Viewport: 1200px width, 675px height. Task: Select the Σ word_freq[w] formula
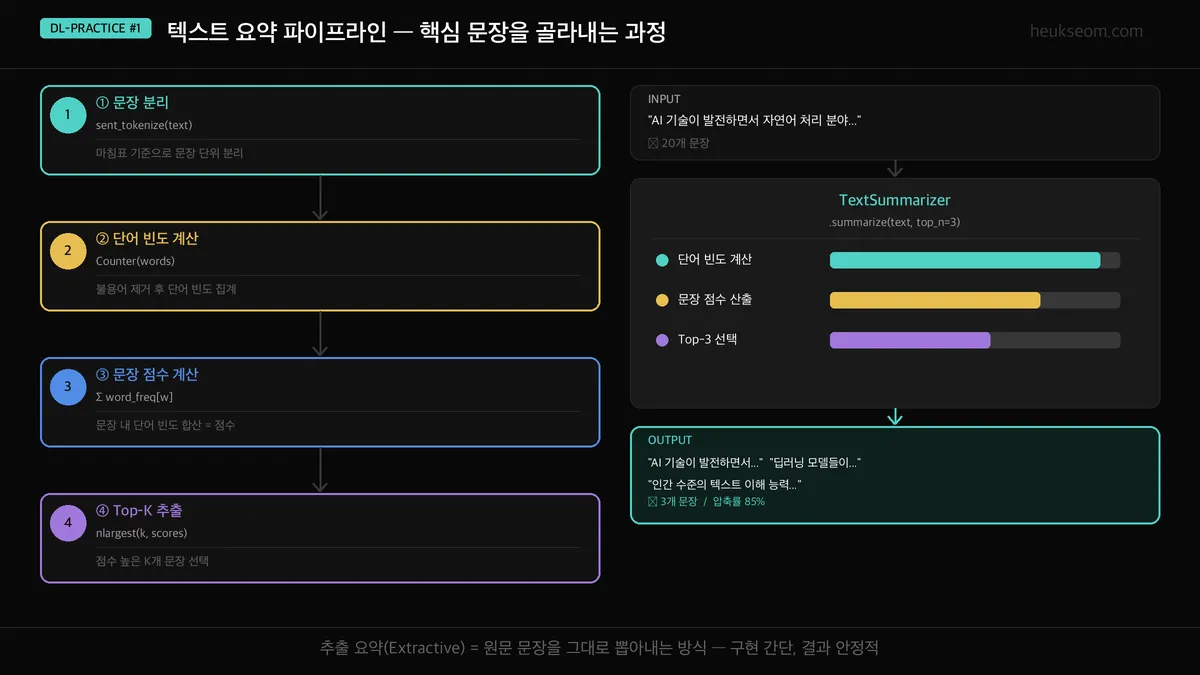pyautogui.click(x=134, y=397)
